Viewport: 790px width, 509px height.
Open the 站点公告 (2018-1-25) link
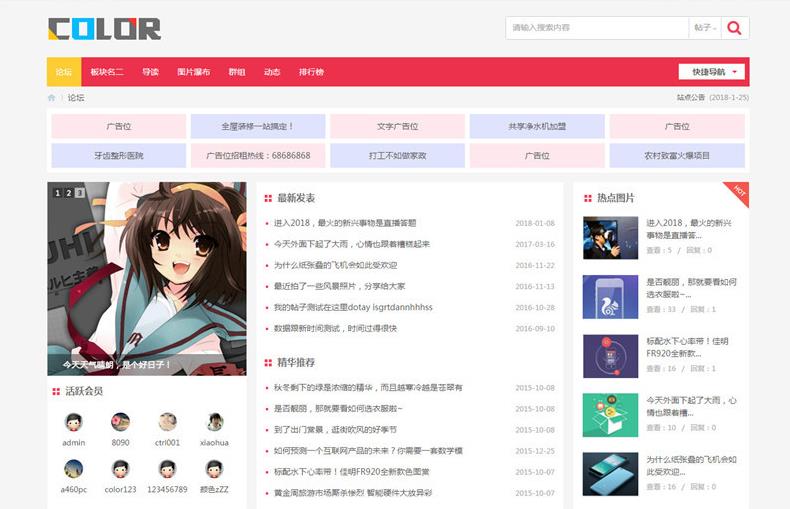point(712,97)
